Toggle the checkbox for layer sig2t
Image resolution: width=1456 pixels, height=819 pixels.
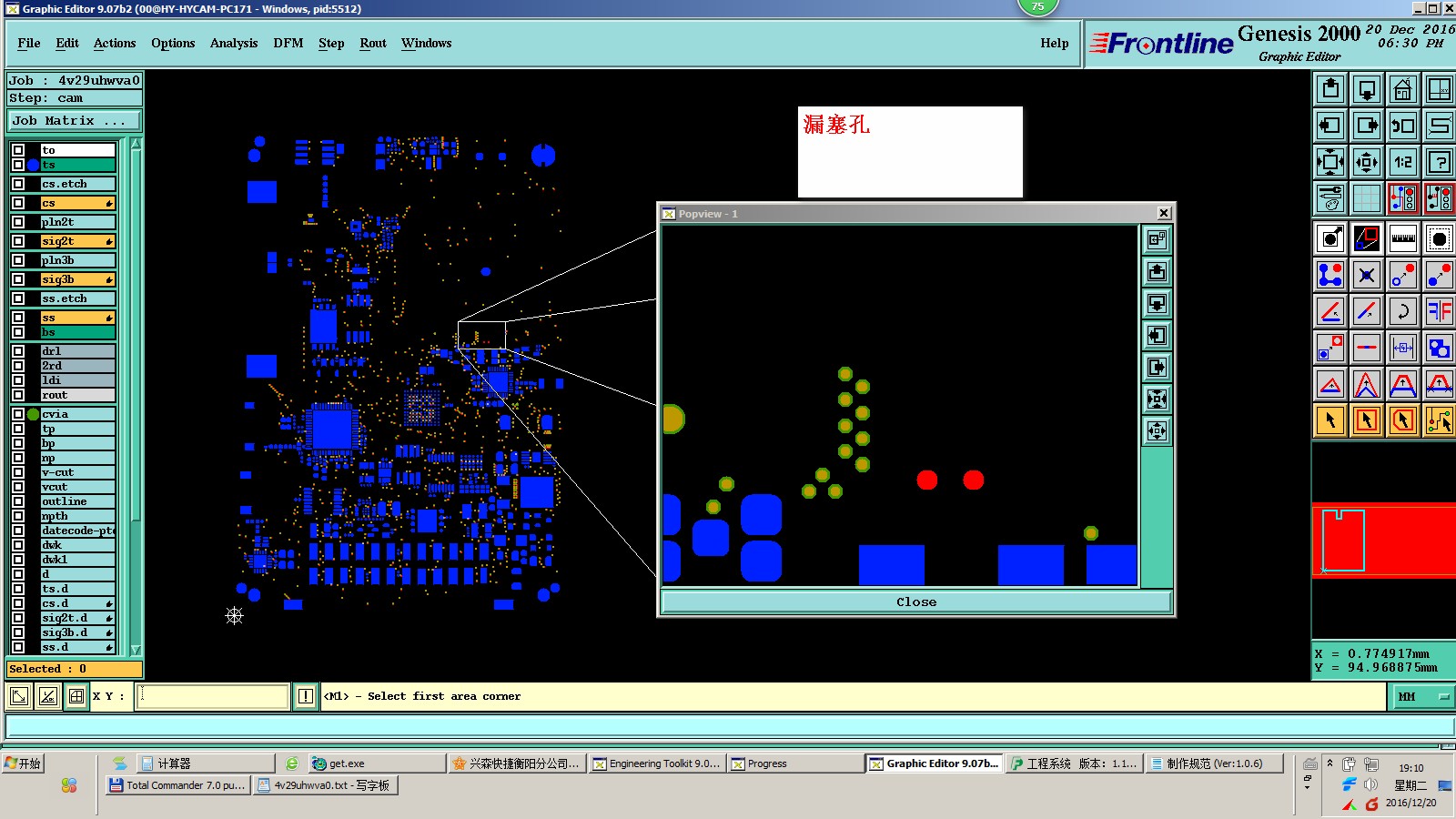(x=18, y=241)
